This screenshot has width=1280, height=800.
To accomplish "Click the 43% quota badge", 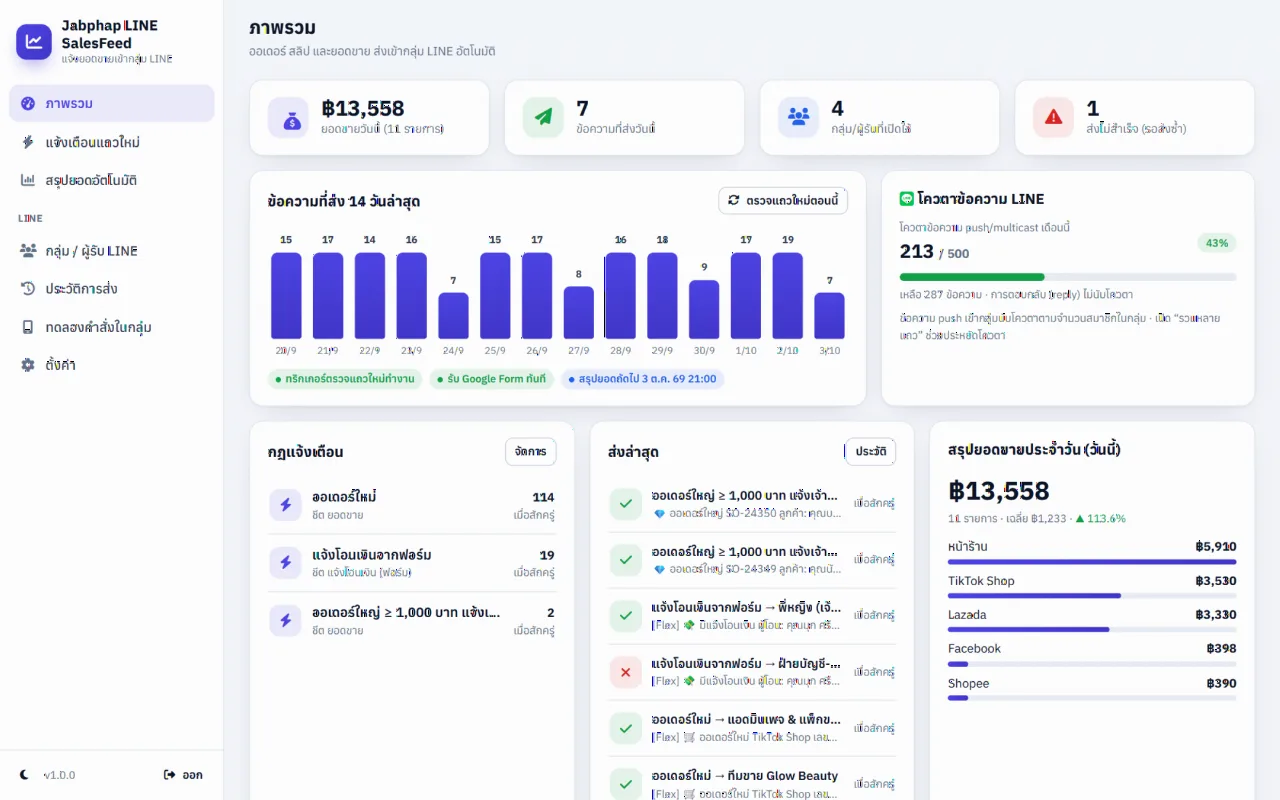I will (1217, 243).
